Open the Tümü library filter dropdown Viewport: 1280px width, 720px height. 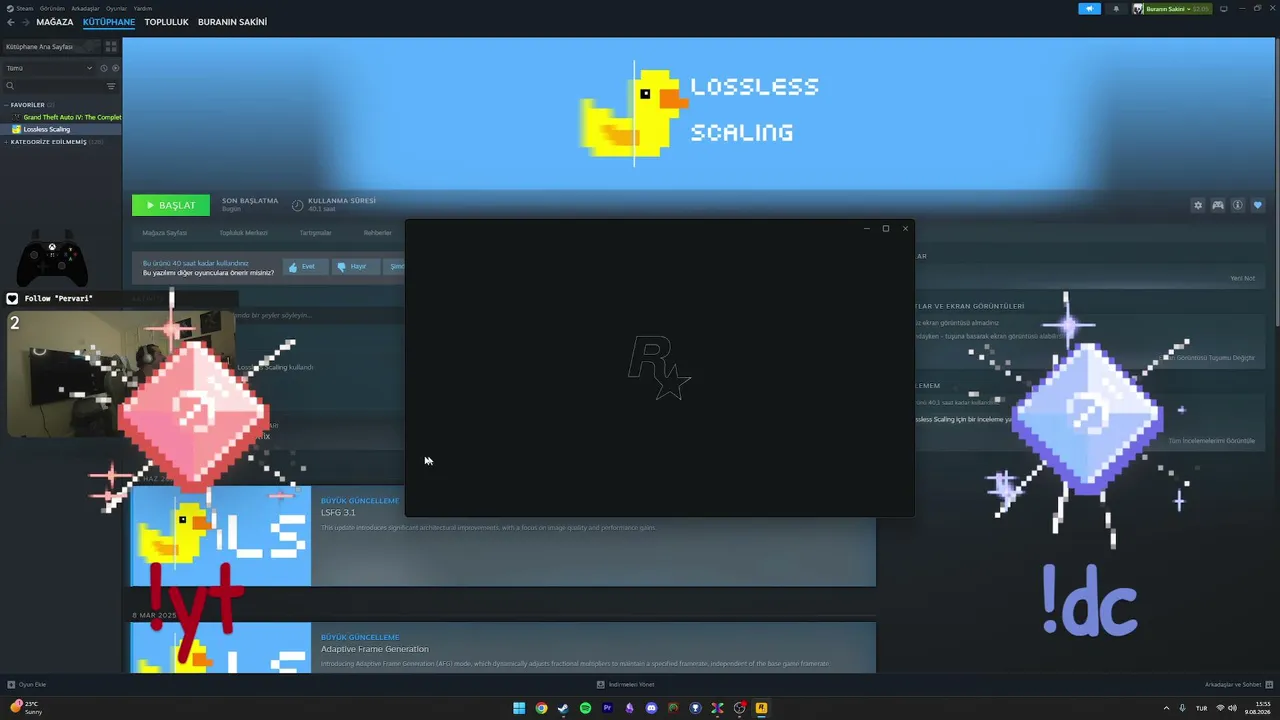click(x=49, y=68)
